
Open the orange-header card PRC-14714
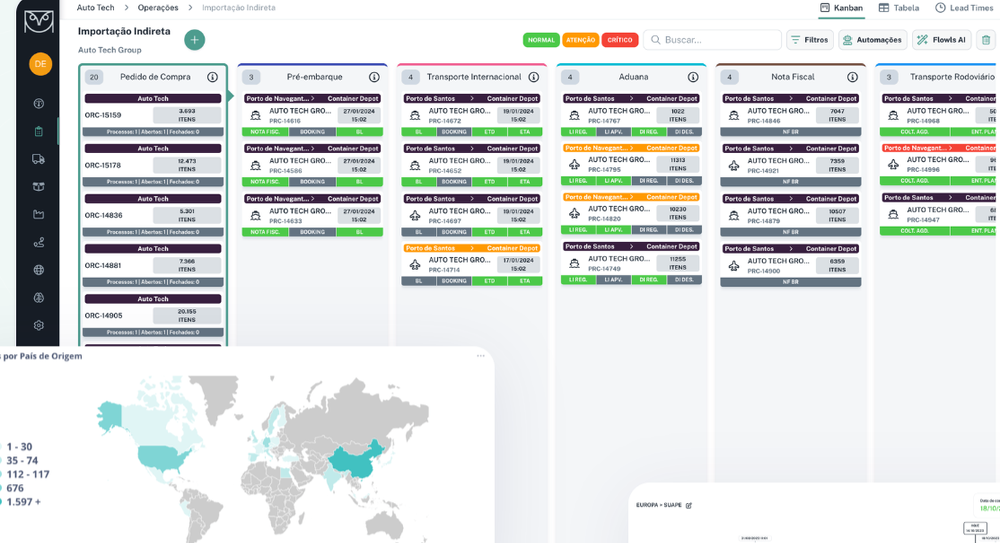pos(472,265)
